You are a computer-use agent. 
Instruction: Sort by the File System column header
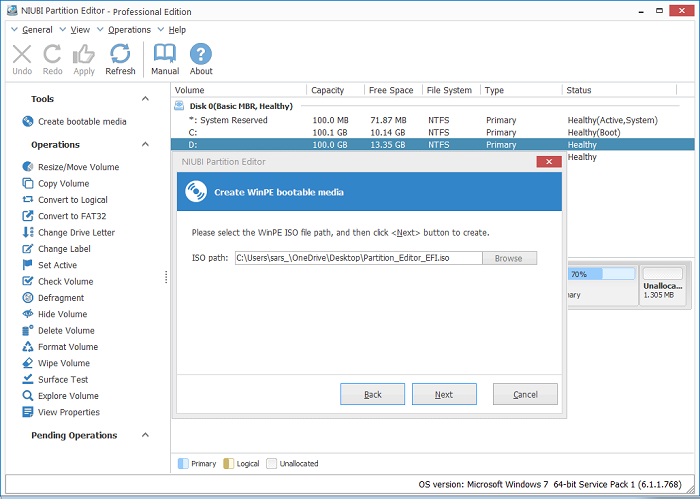(451, 90)
